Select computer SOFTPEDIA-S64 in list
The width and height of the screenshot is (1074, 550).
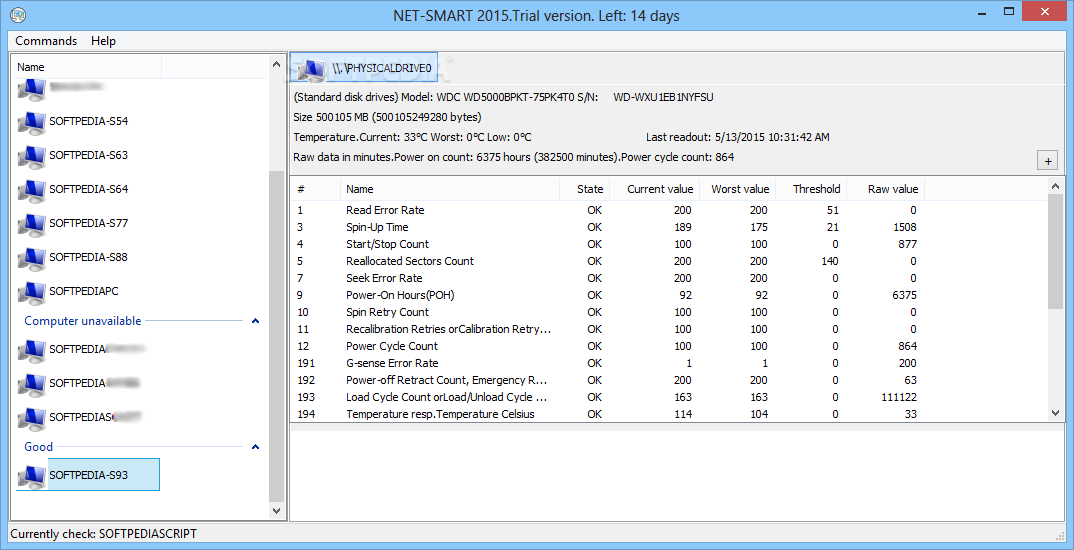click(x=88, y=189)
